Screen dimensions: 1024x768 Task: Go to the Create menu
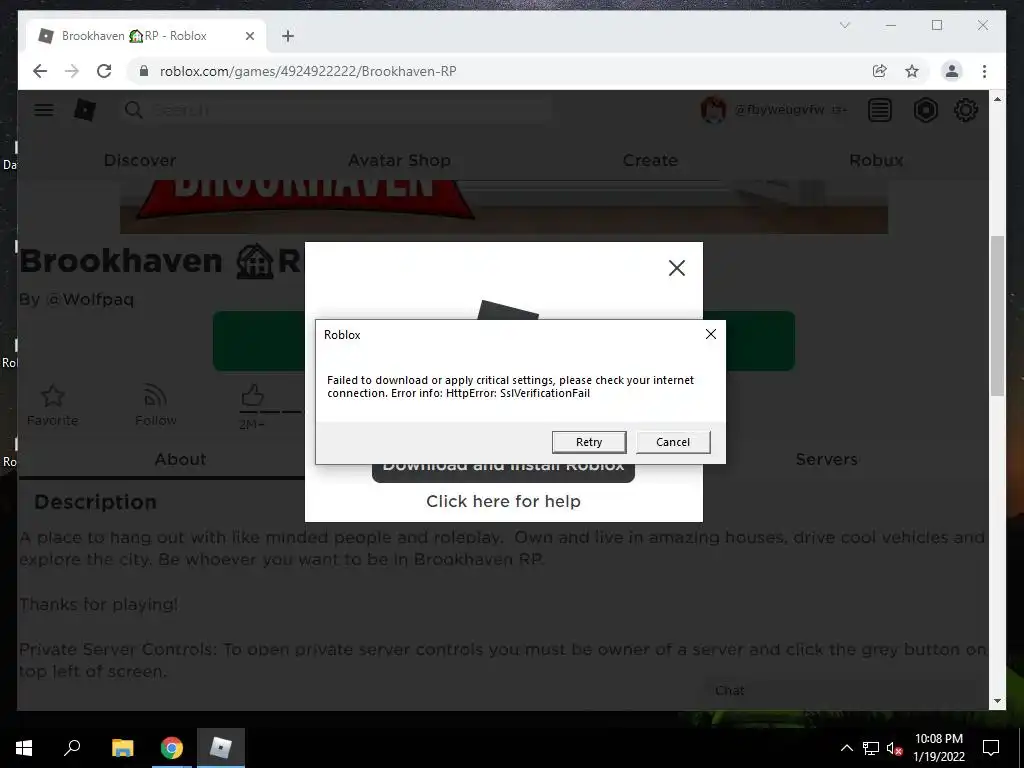pos(650,160)
